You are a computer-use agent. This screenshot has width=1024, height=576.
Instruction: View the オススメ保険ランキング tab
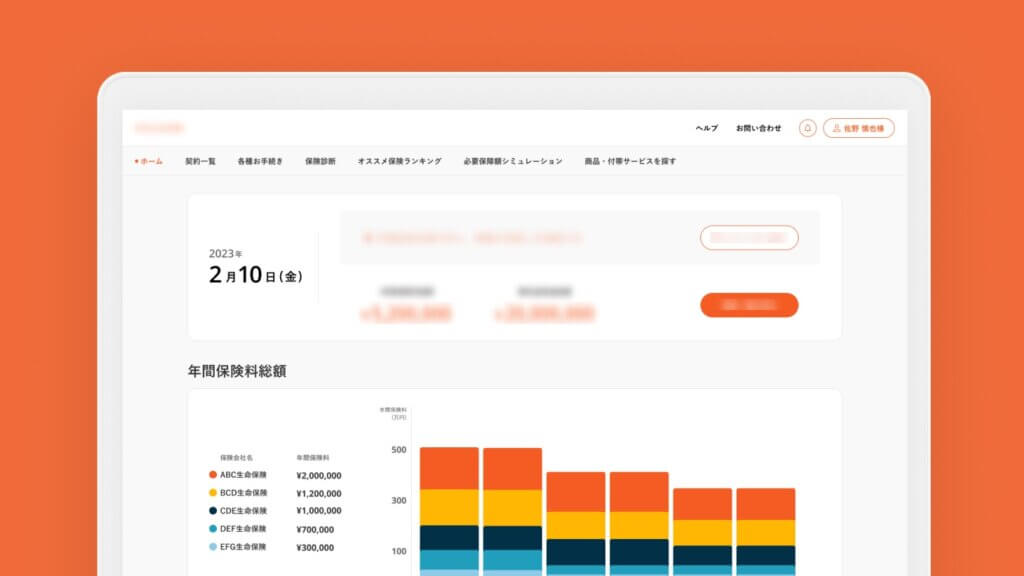pos(400,161)
